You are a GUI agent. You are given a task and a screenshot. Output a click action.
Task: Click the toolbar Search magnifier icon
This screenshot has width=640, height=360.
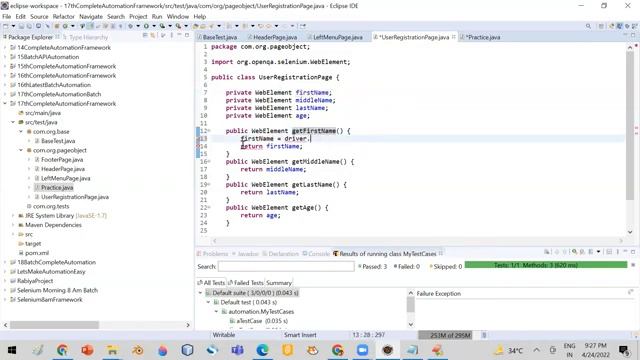(588, 26)
